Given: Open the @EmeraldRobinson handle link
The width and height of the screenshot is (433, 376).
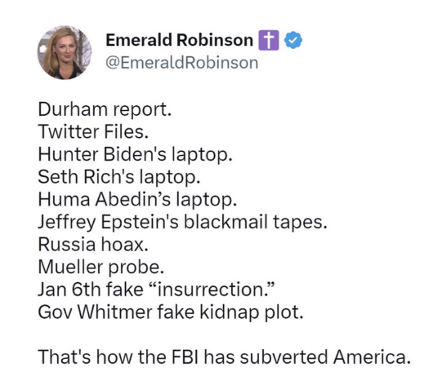Looking at the screenshot, I should (x=182, y=63).
